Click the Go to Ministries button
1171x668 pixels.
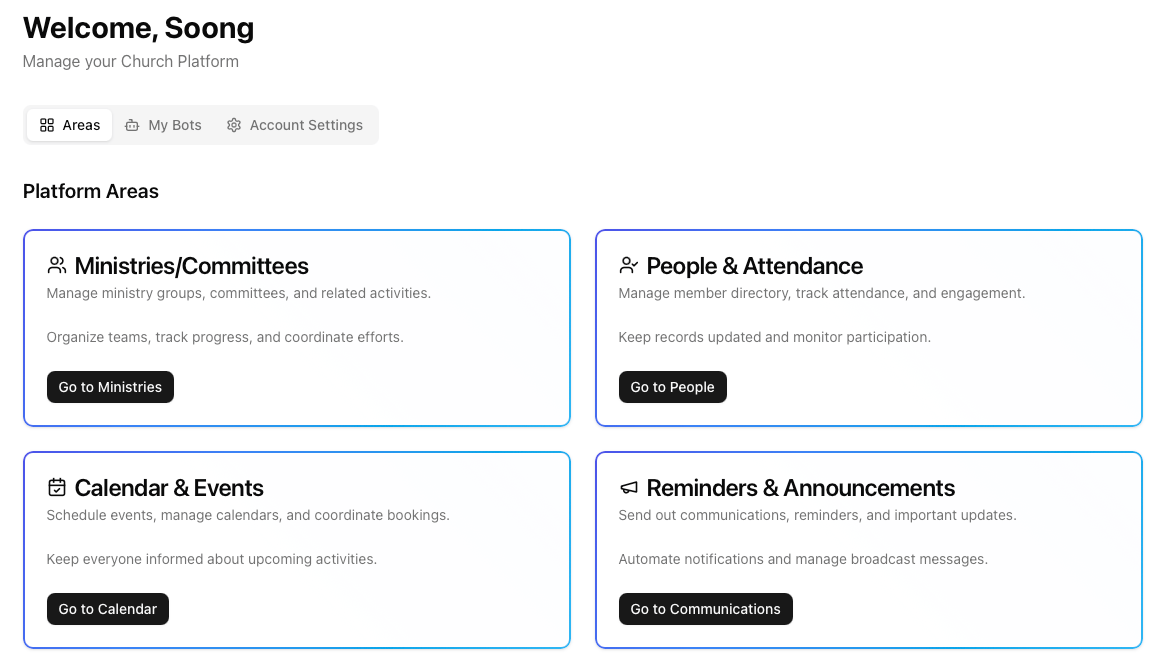[110, 387]
